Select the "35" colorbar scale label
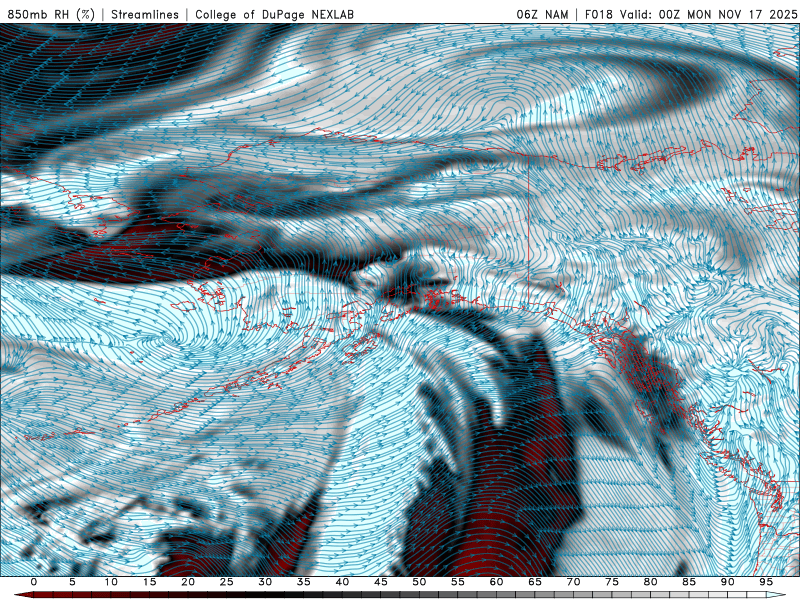The width and height of the screenshot is (800, 600). pyautogui.click(x=304, y=582)
